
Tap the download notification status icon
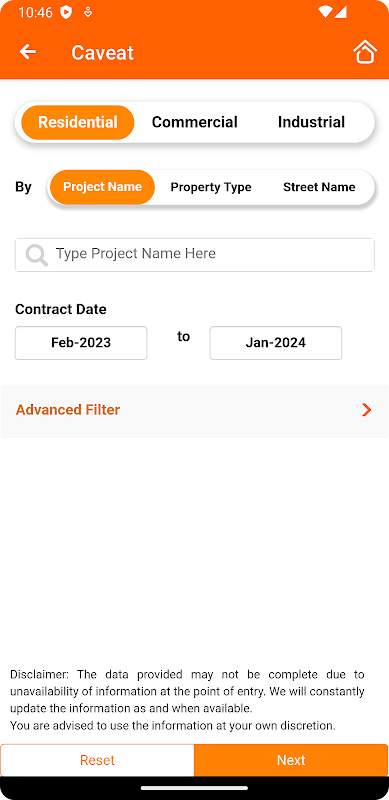pos(88,12)
